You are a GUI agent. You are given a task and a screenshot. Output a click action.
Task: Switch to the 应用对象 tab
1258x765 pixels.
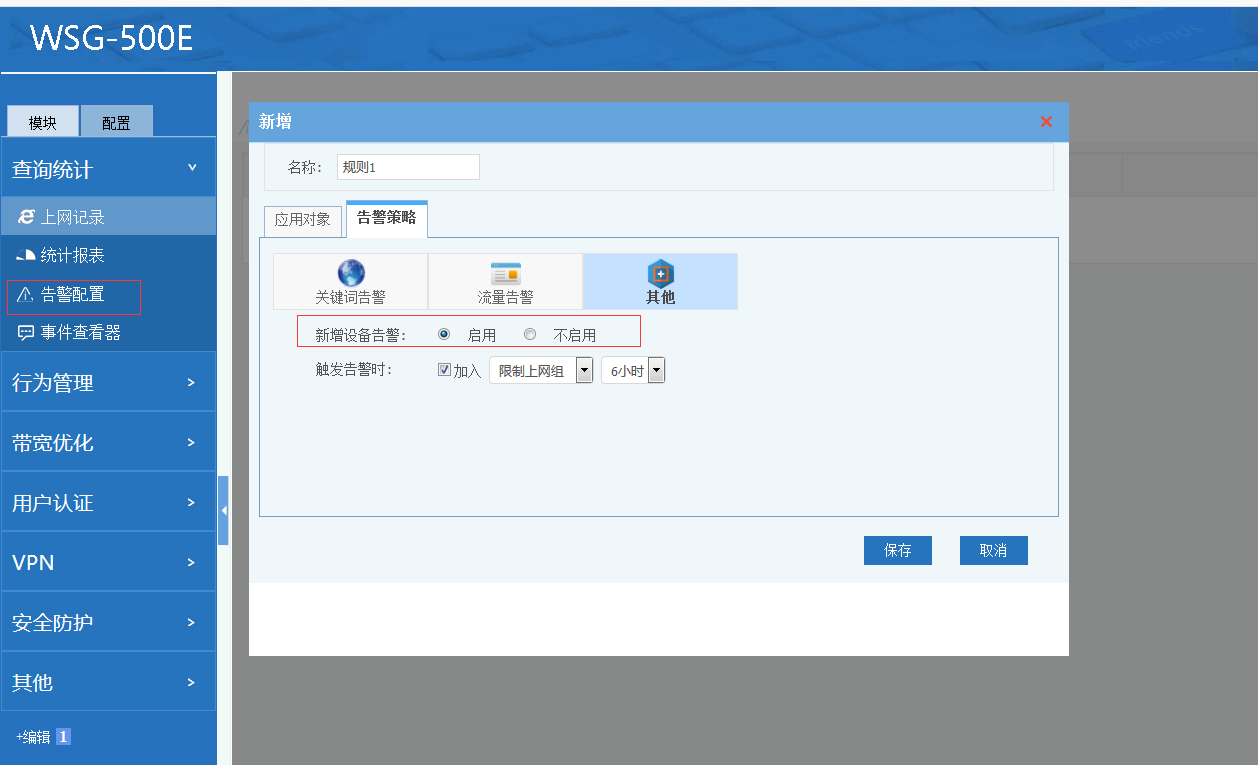click(302, 219)
